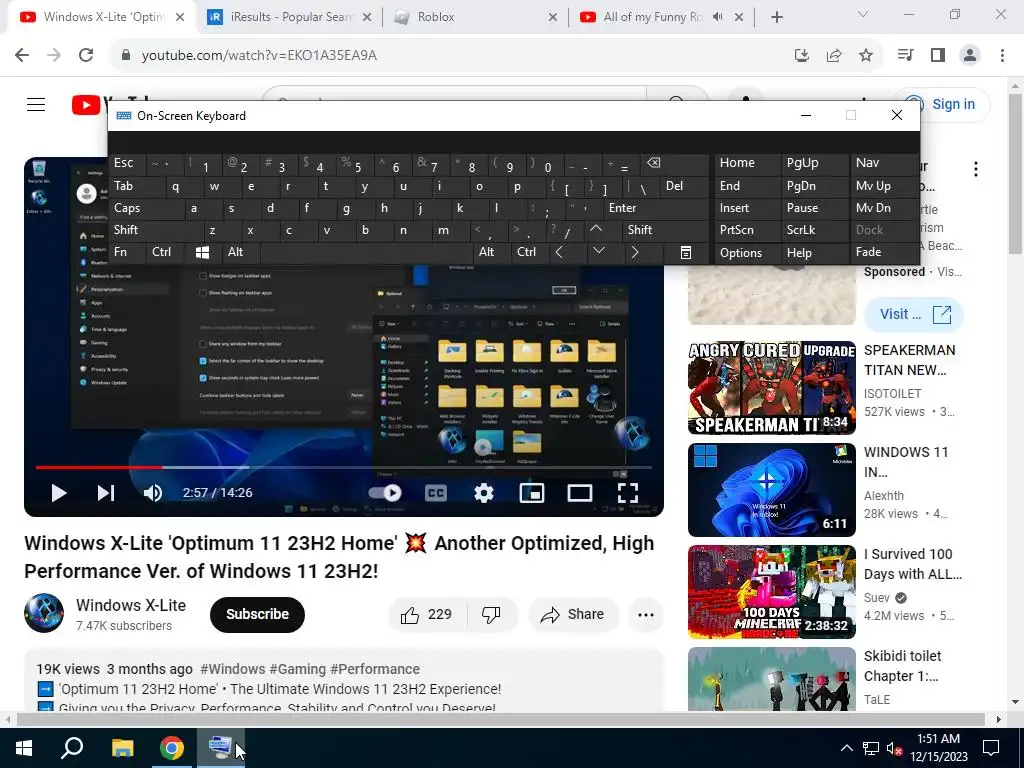Screen dimensions: 1024x768
Task: Mute the audio-playing tab speaker icon
Action: 718,17
